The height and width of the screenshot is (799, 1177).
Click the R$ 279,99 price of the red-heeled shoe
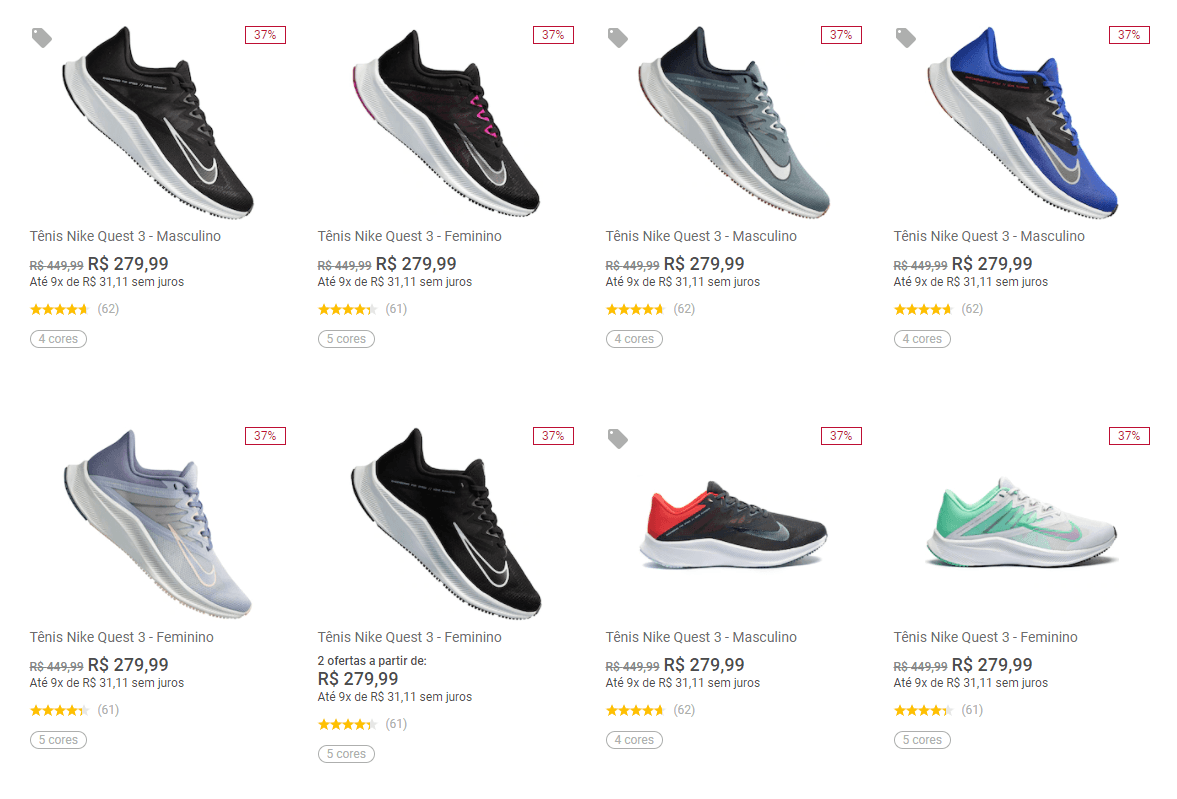pos(704,665)
